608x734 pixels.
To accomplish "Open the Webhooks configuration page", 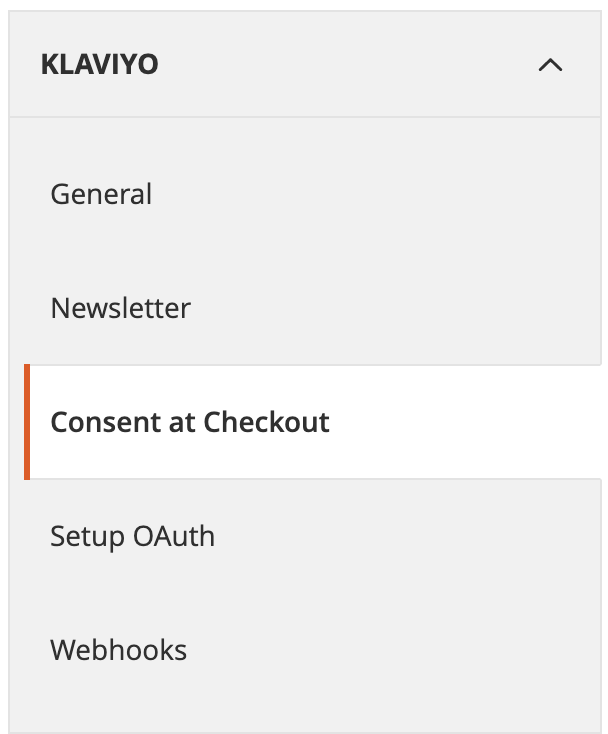I will click(x=118, y=650).
